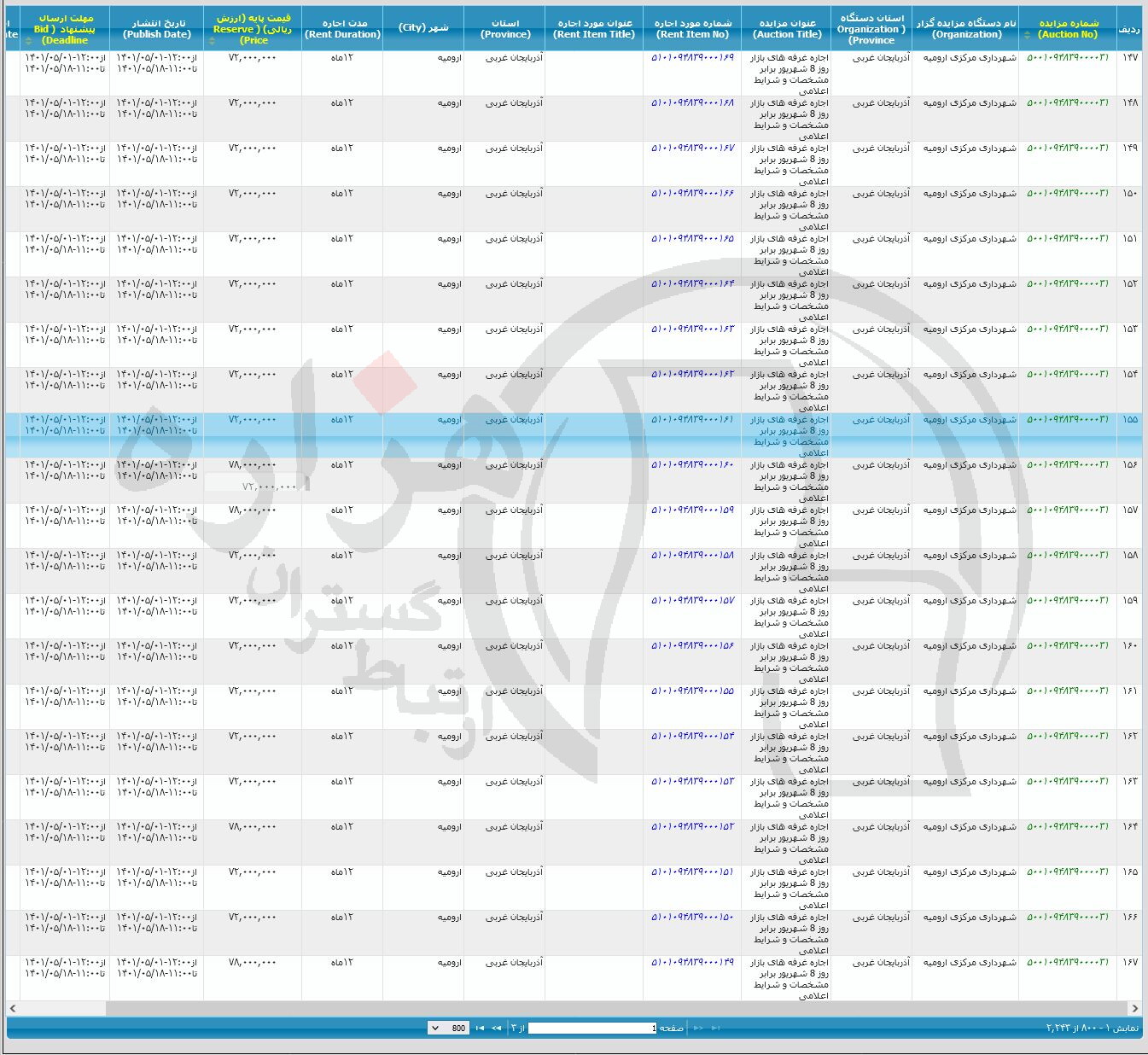This screenshot has height=1055, width=1148.
Task: Click the auction title in row 154
Action: pos(790,390)
